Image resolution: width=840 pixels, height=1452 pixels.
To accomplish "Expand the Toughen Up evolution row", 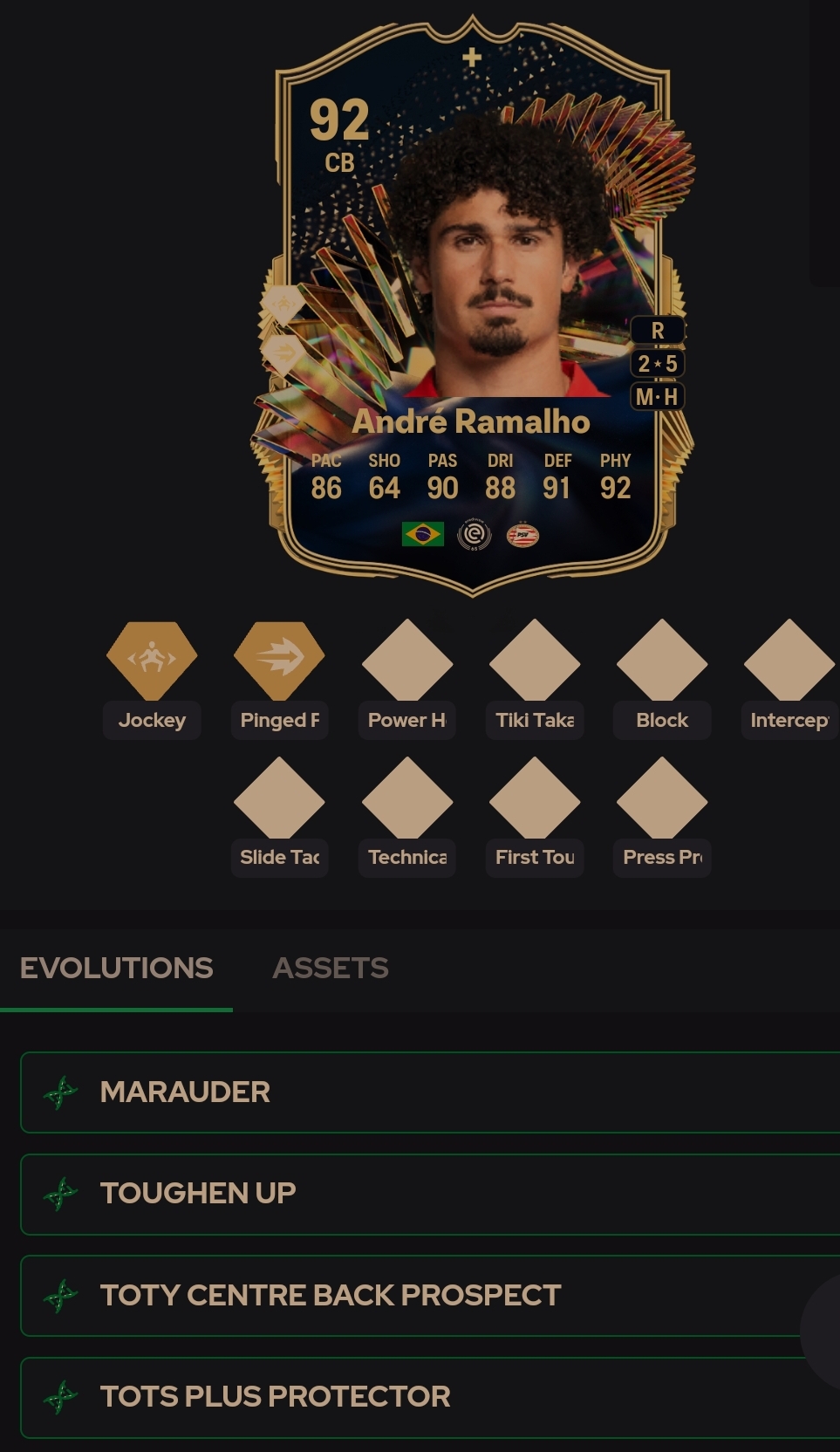I will (430, 1194).
